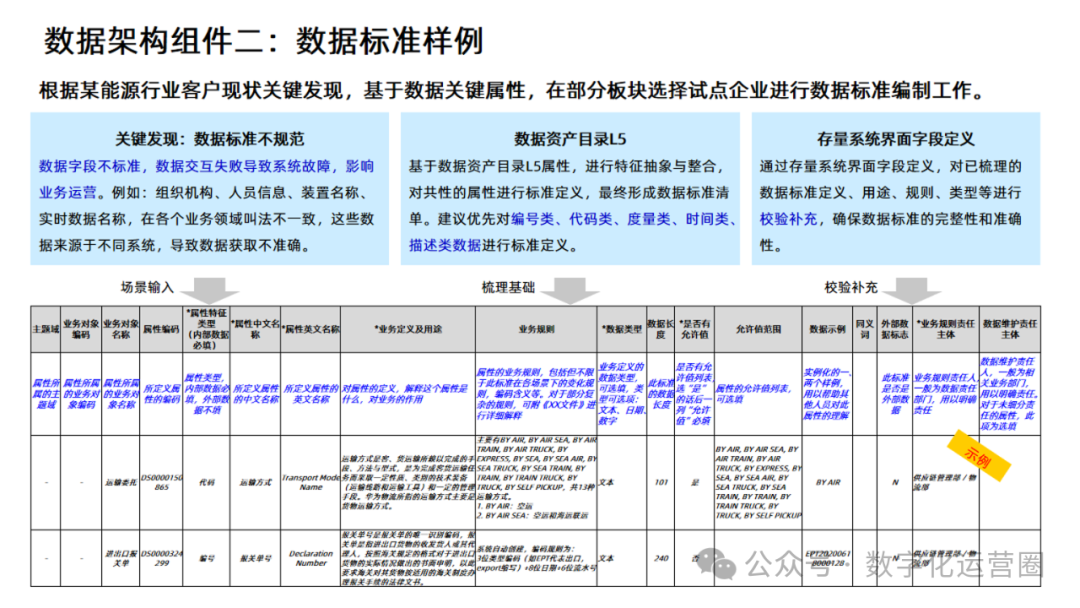Click the cell 进出口报关单
1080x608 pixels.
(121, 558)
